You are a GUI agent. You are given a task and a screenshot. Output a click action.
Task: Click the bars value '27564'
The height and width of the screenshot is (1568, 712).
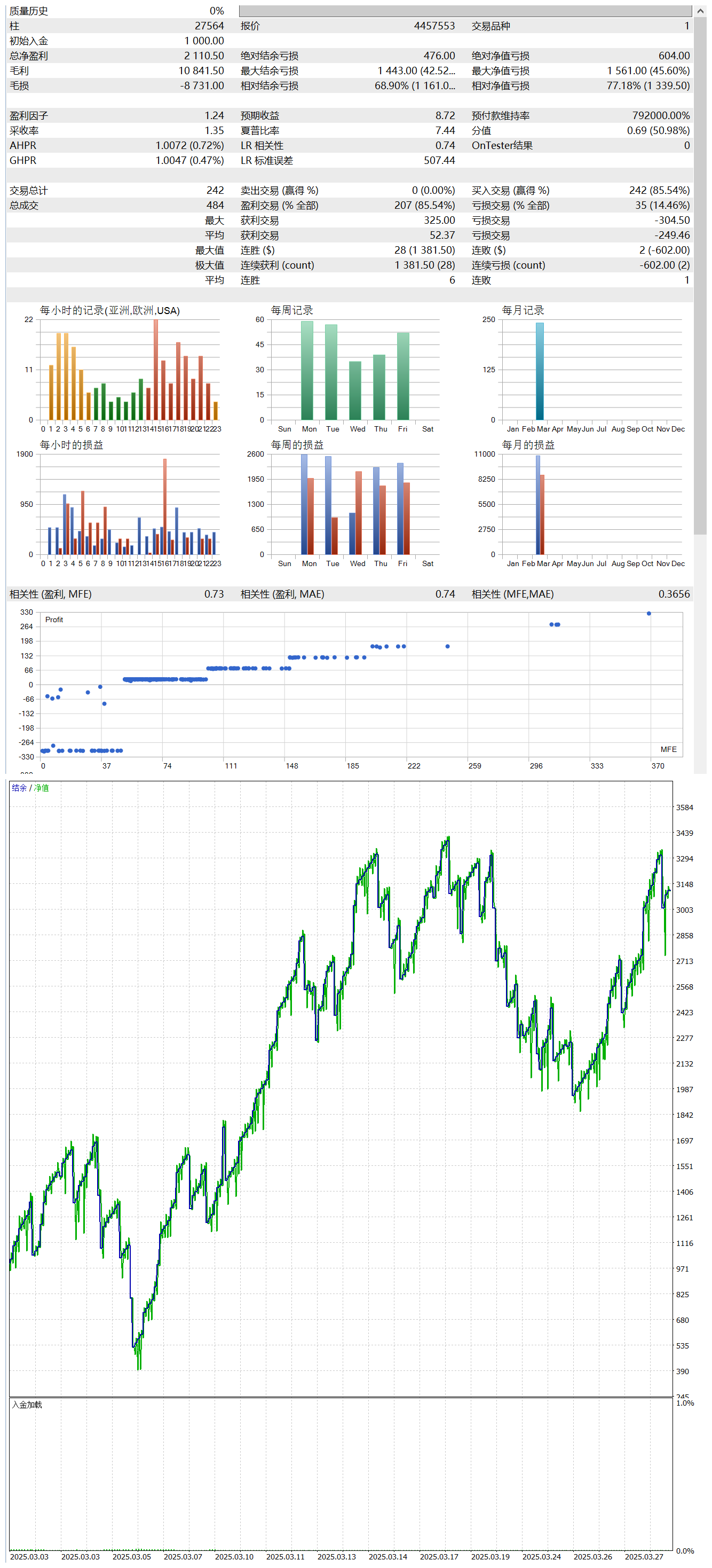209,26
